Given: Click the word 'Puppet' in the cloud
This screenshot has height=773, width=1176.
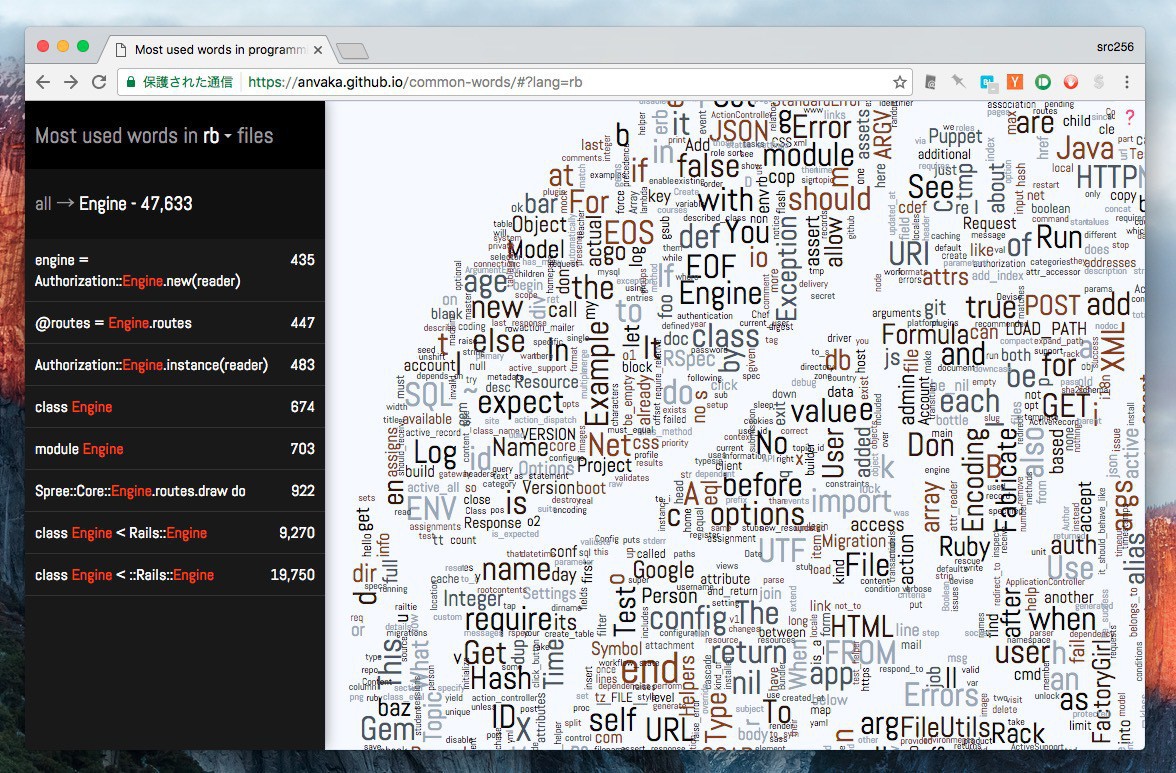Looking at the screenshot, I should tap(955, 136).
